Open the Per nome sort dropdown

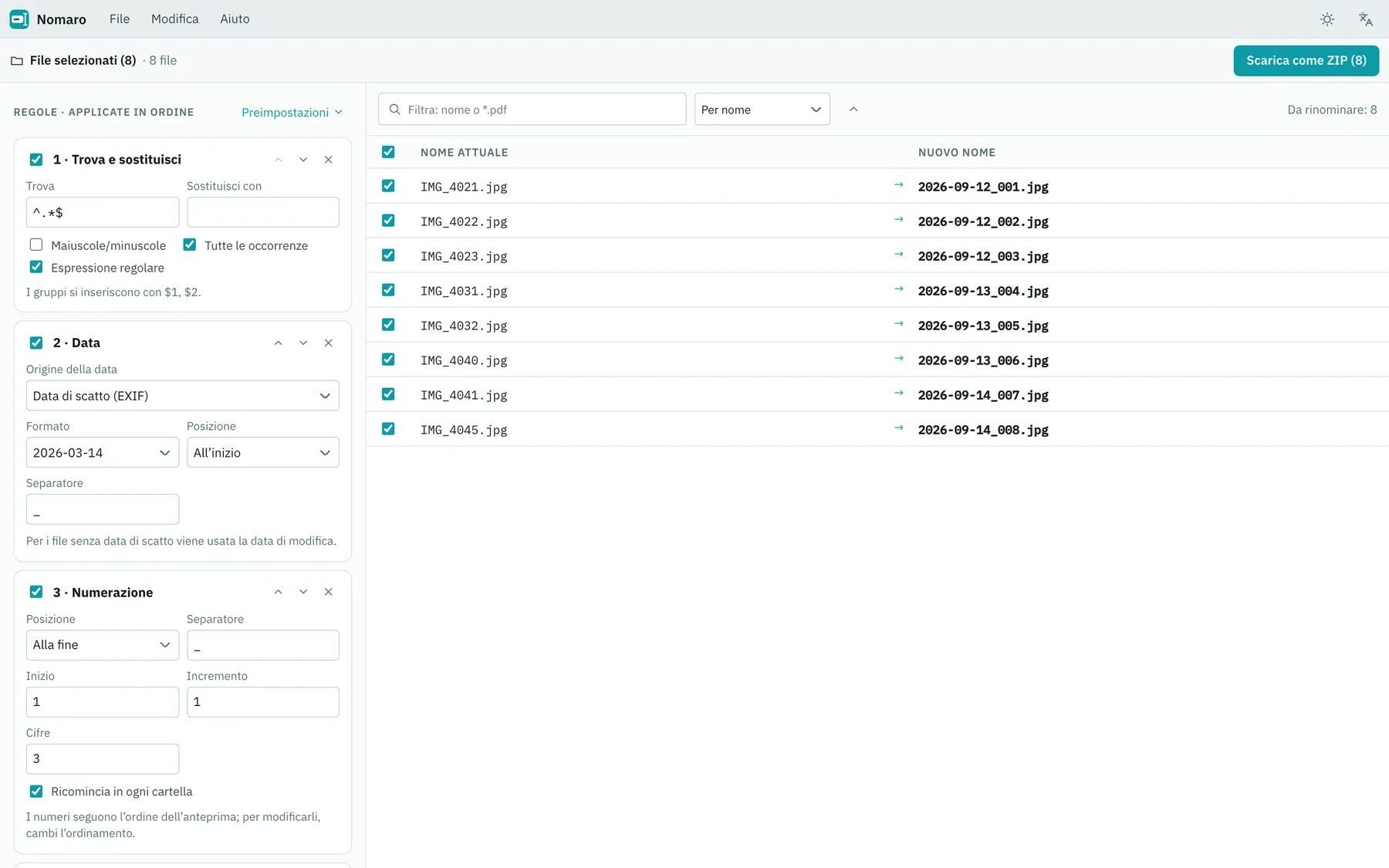click(762, 110)
